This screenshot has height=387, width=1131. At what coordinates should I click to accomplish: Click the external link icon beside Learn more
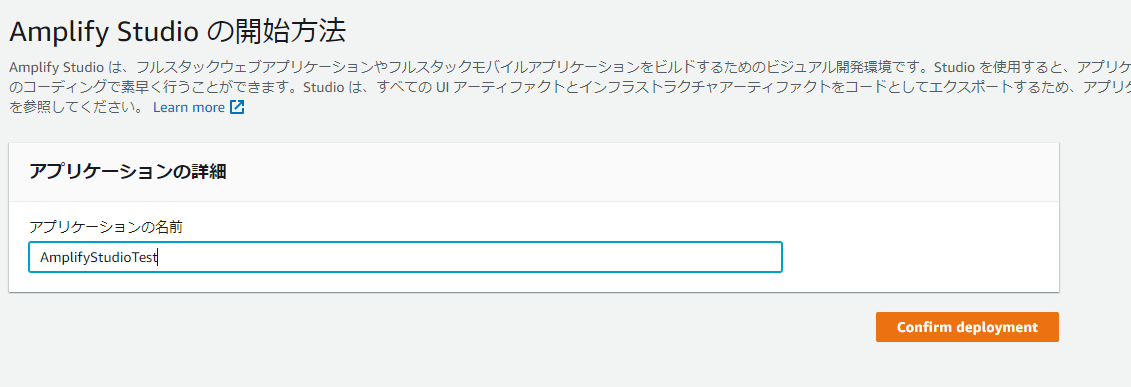pyautogui.click(x=237, y=107)
